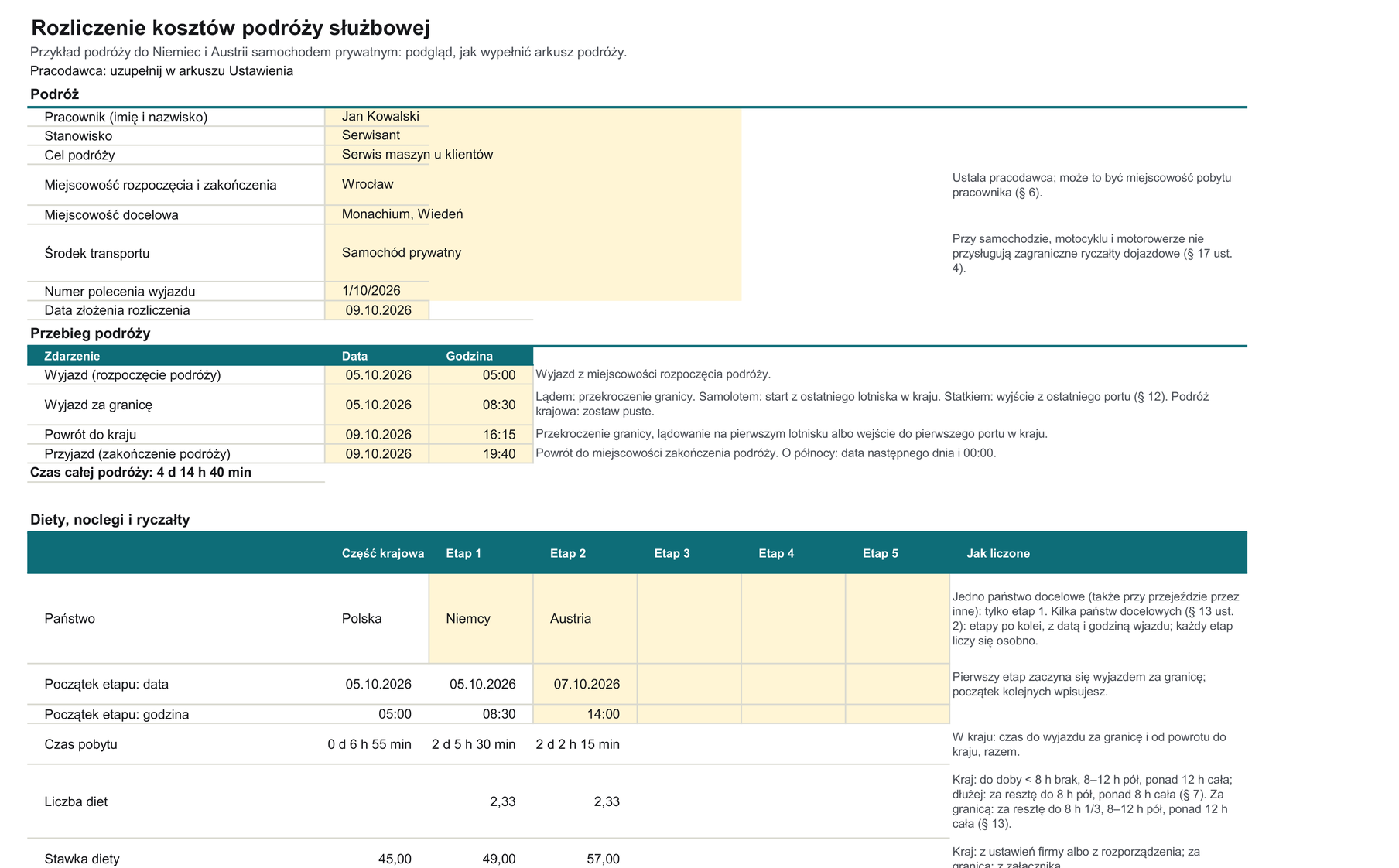The image size is (1399, 868).
Task: Select the employee name cell 'Jan Kowalski'
Action: coord(532,117)
